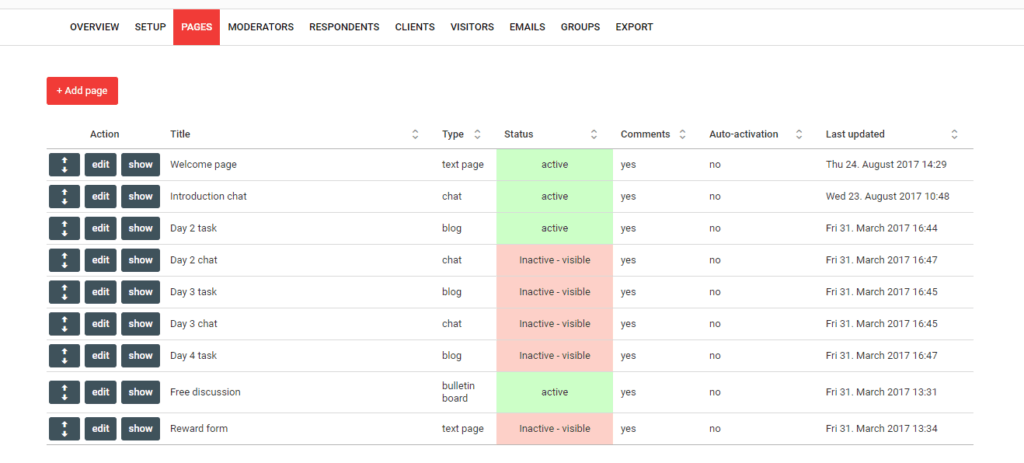Sort by Status using the column sort arrows

tap(594, 134)
